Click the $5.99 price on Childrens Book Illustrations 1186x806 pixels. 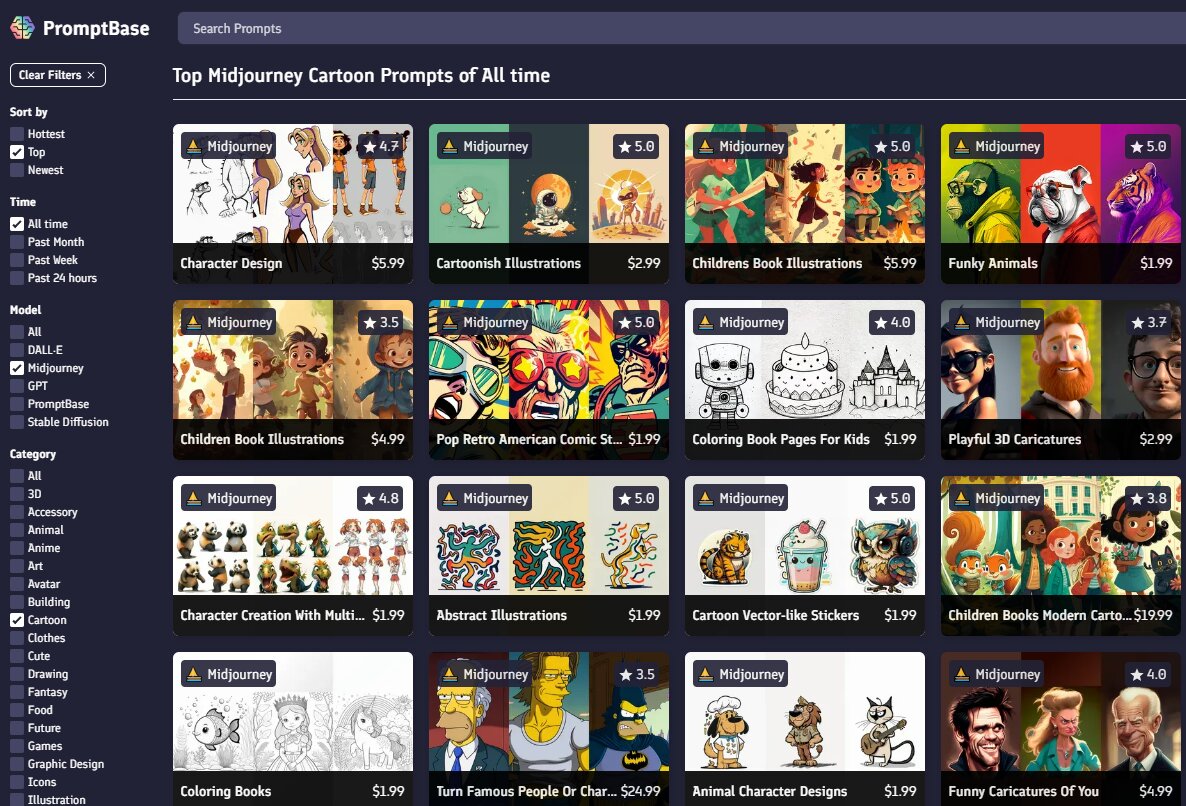[x=900, y=263]
